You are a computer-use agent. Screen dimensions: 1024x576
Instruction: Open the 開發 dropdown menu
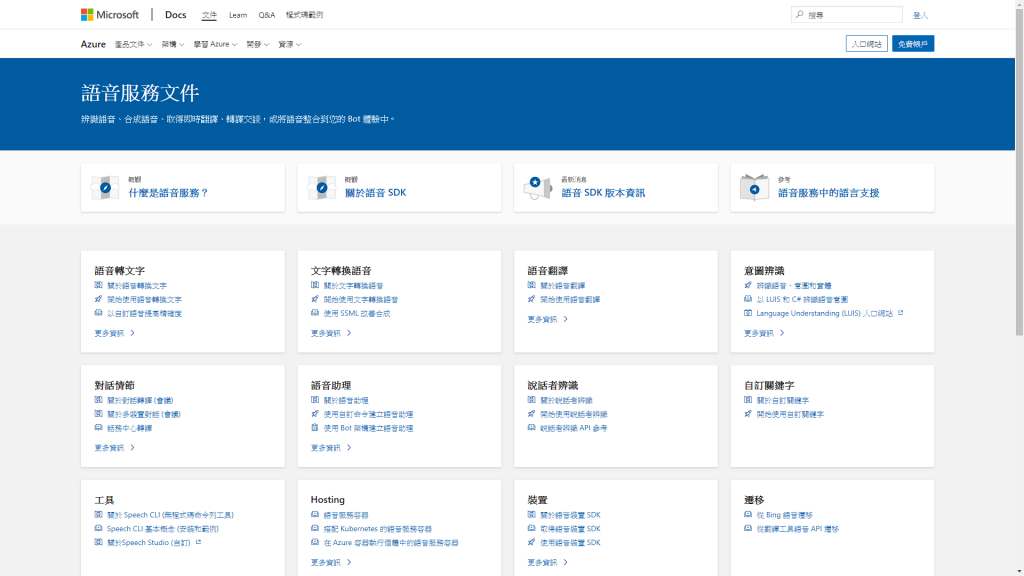[x=257, y=44]
